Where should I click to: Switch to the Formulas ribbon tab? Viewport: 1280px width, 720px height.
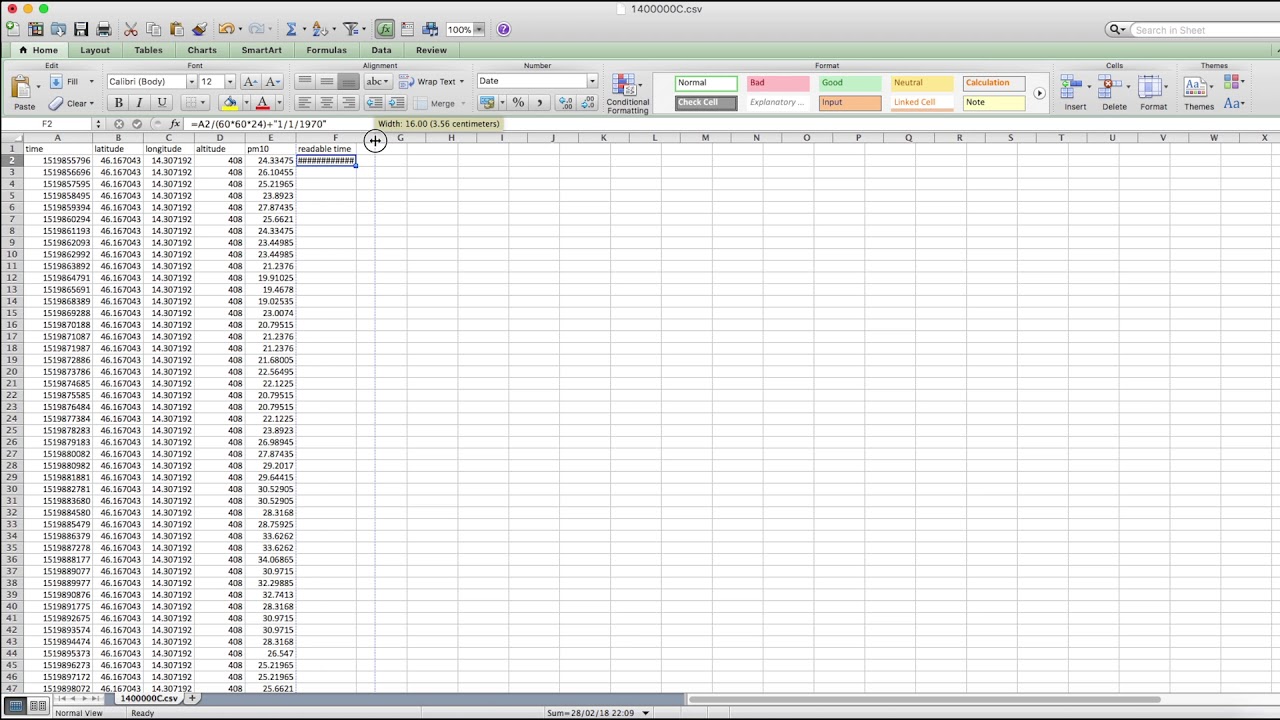326,50
